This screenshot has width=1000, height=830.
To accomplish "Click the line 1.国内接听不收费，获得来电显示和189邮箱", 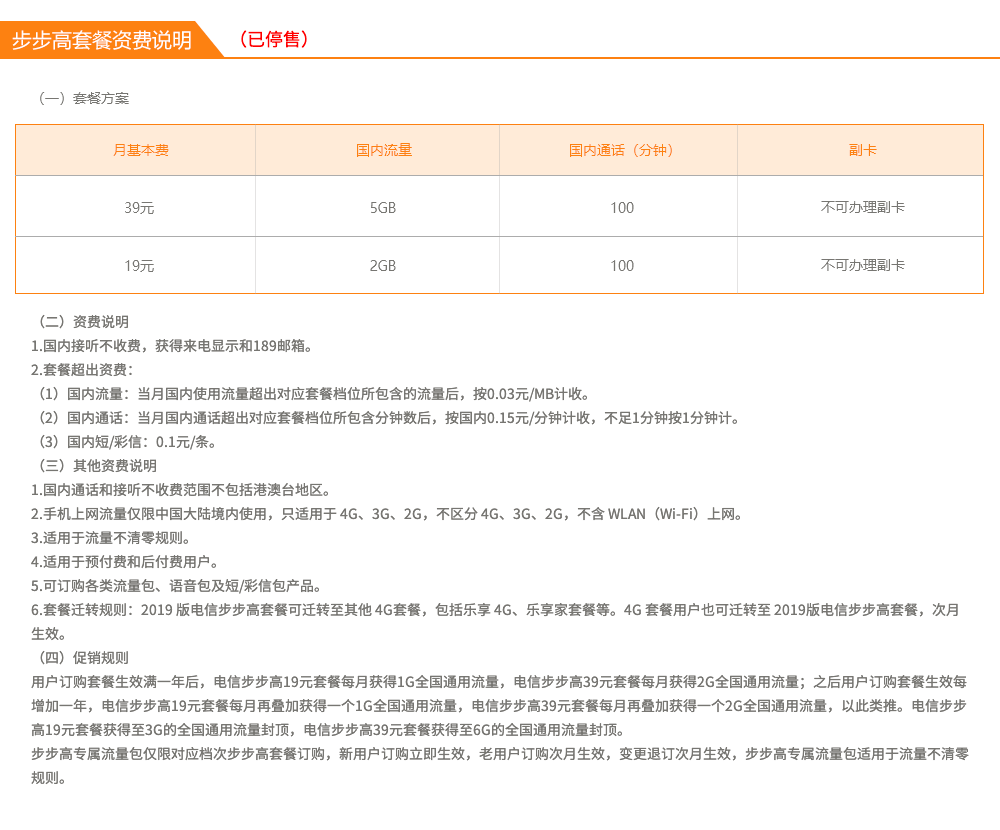I will click(x=172, y=346).
